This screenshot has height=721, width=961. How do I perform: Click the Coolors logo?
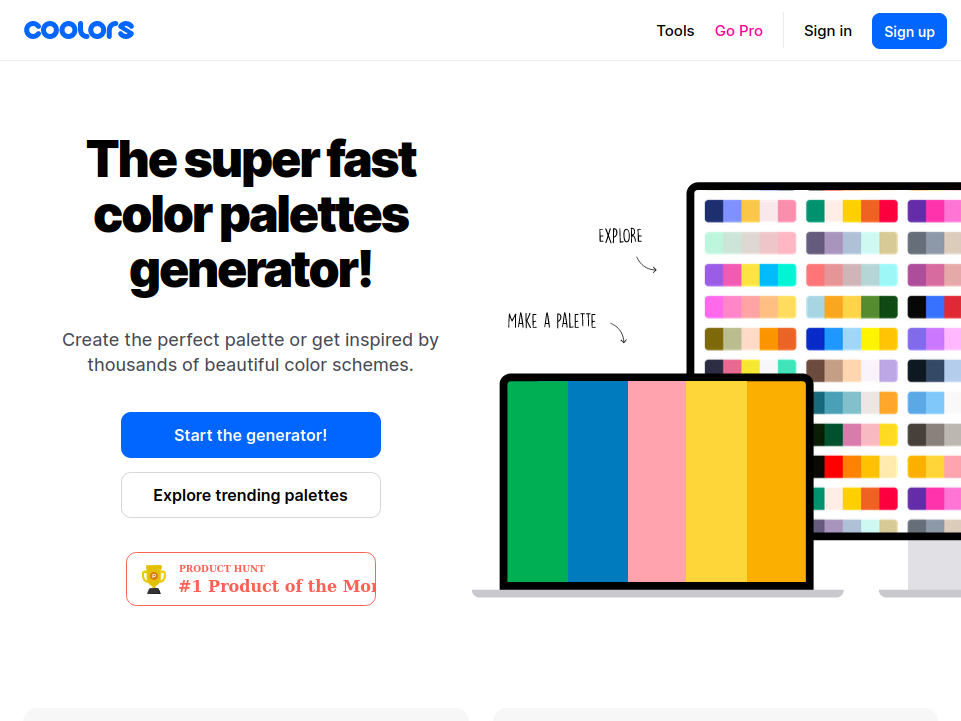pyautogui.click(x=79, y=30)
